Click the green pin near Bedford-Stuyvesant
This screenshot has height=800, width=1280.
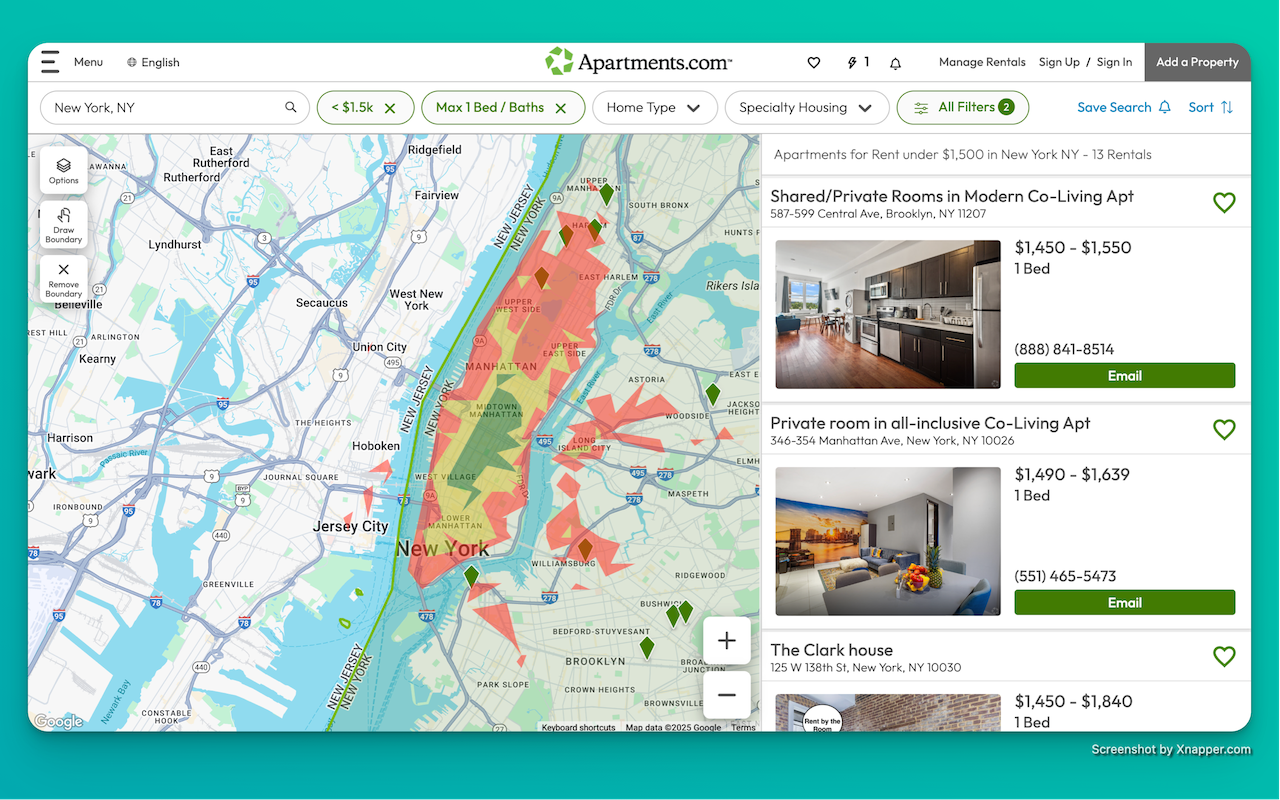click(x=647, y=647)
